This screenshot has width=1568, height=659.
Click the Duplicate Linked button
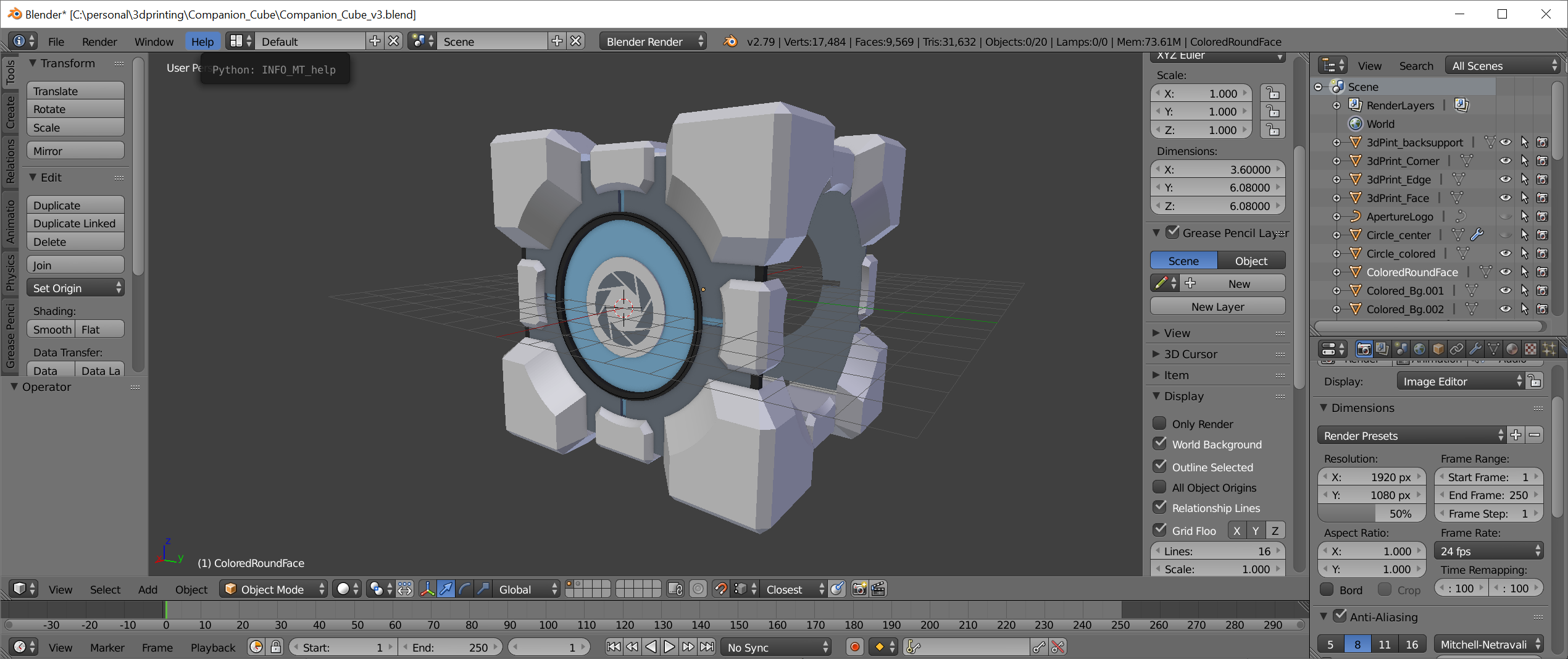pos(75,223)
